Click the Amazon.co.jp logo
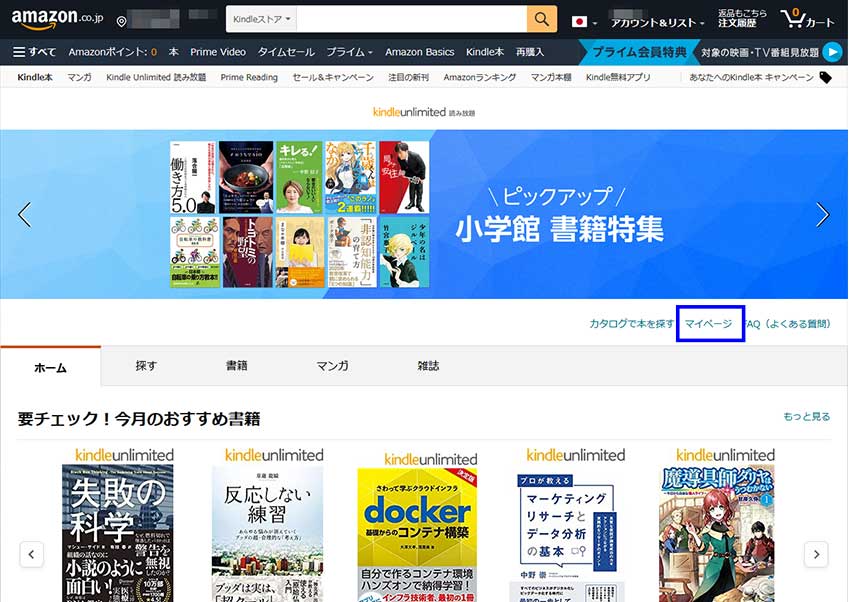The height and width of the screenshot is (602, 850). pyautogui.click(x=57, y=18)
